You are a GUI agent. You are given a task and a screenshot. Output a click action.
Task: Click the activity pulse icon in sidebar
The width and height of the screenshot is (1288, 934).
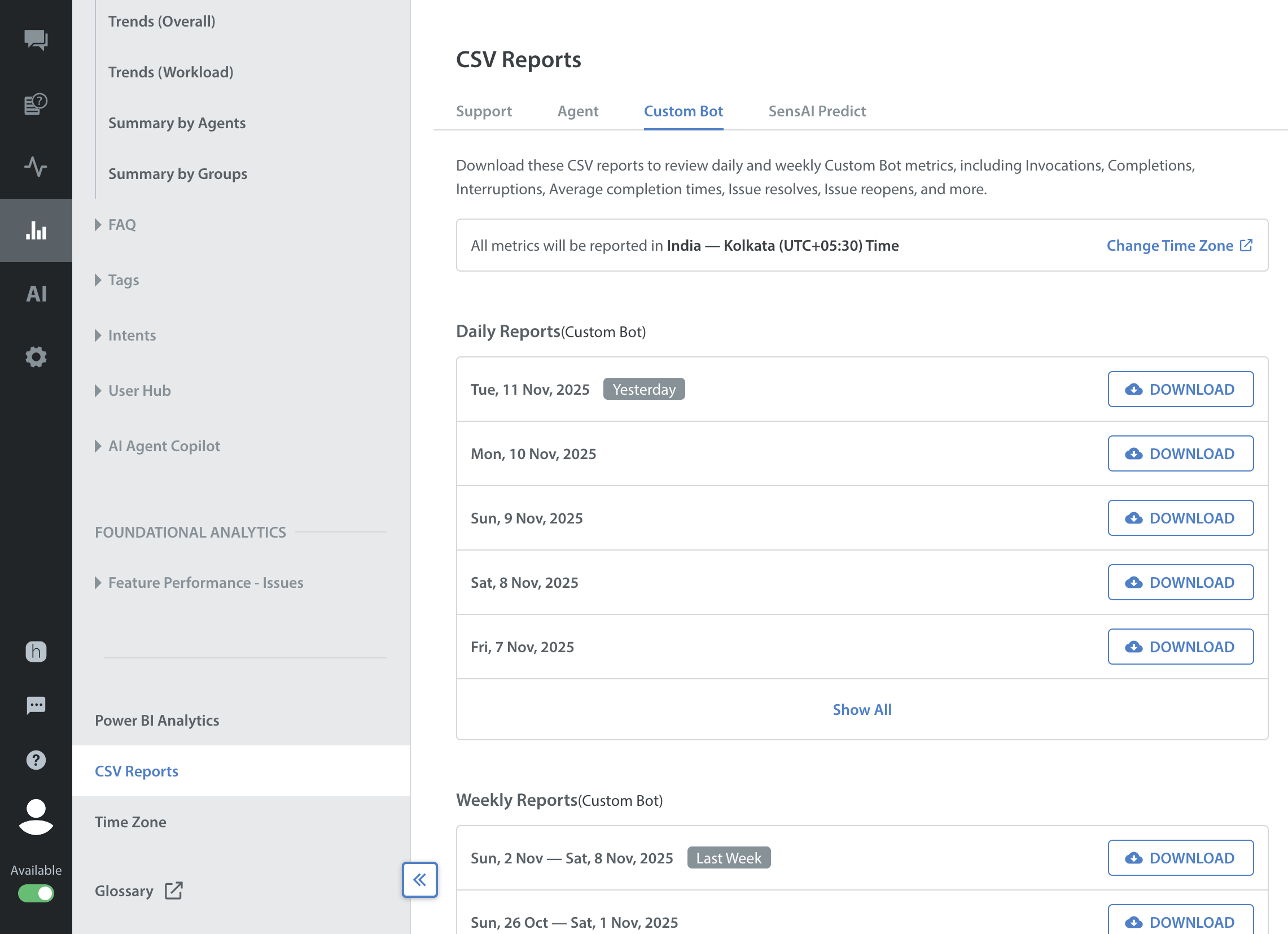coord(36,167)
